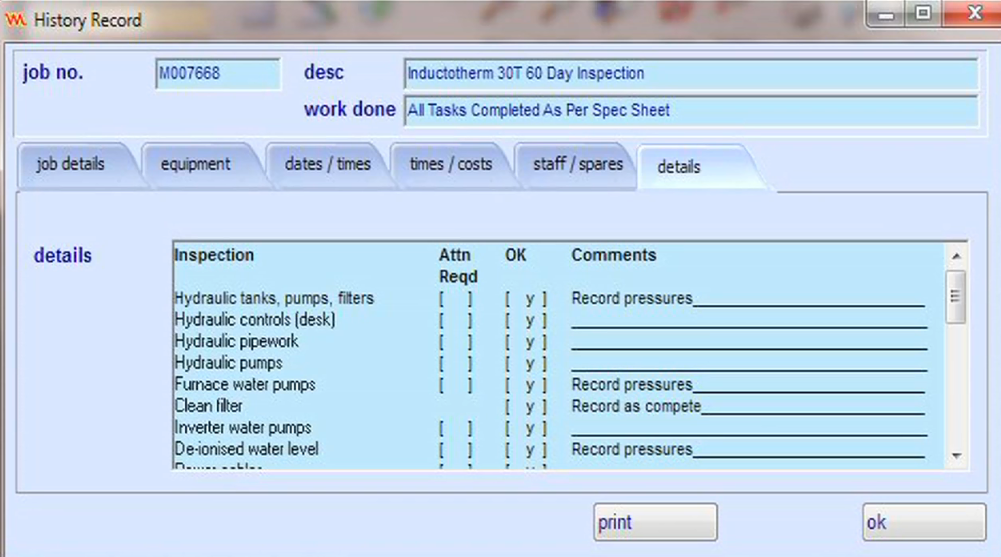Open the staff / spares tab

click(578, 165)
